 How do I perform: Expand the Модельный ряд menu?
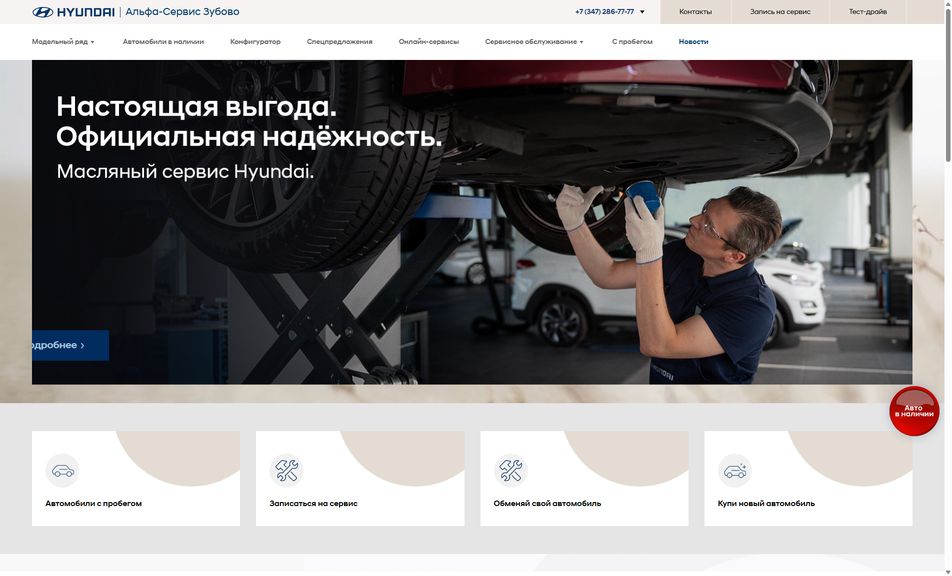coord(63,42)
